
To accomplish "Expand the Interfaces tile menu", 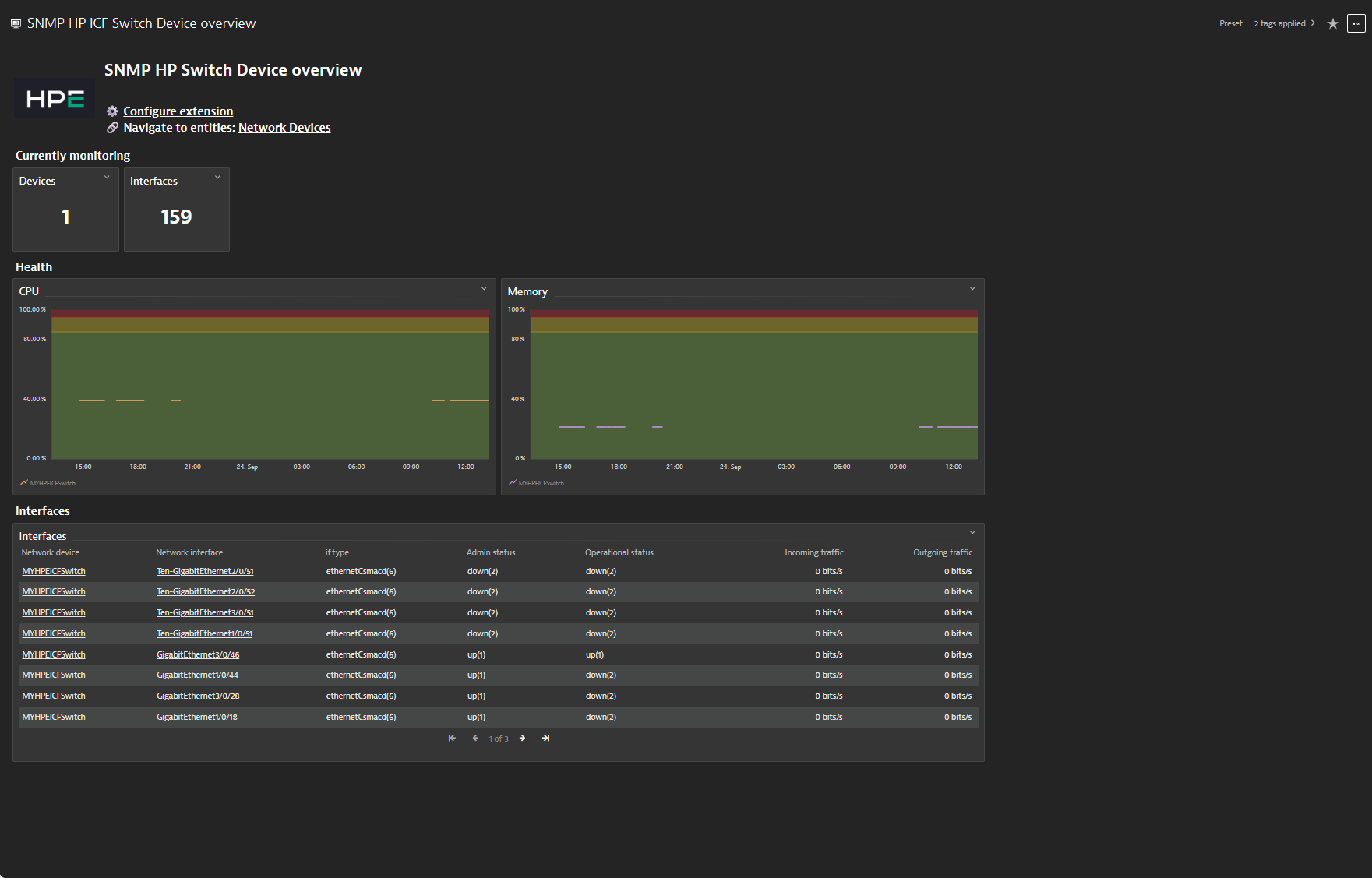I will point(217,178).
